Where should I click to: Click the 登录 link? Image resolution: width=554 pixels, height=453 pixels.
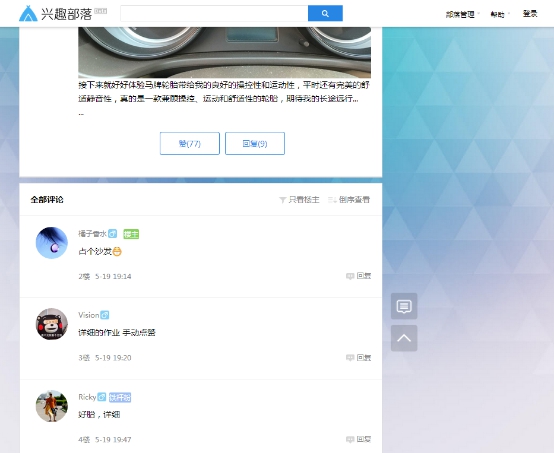click(530, 14)
